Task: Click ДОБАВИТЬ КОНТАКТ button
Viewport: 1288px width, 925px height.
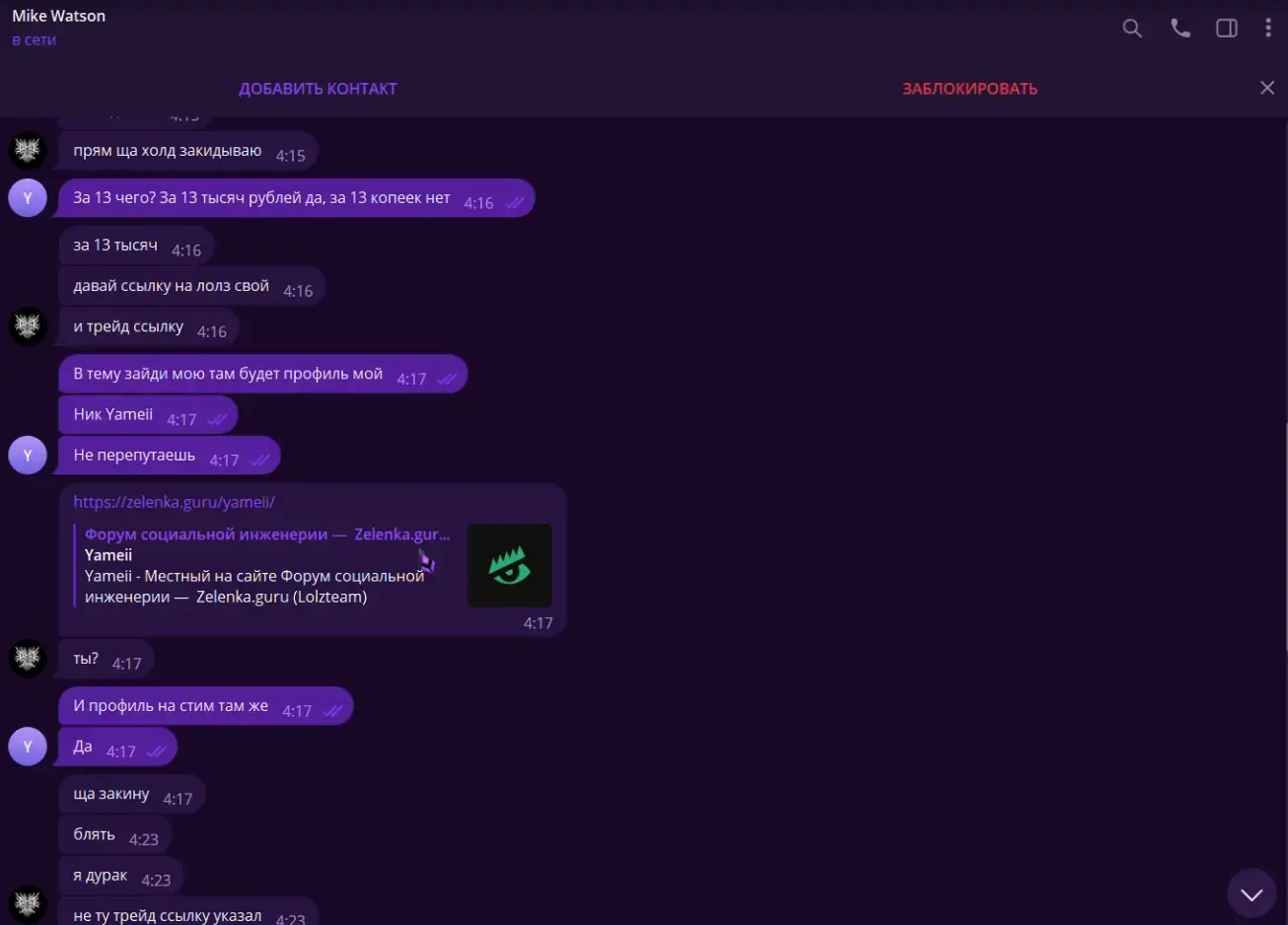Action: [x=318, y=89]
